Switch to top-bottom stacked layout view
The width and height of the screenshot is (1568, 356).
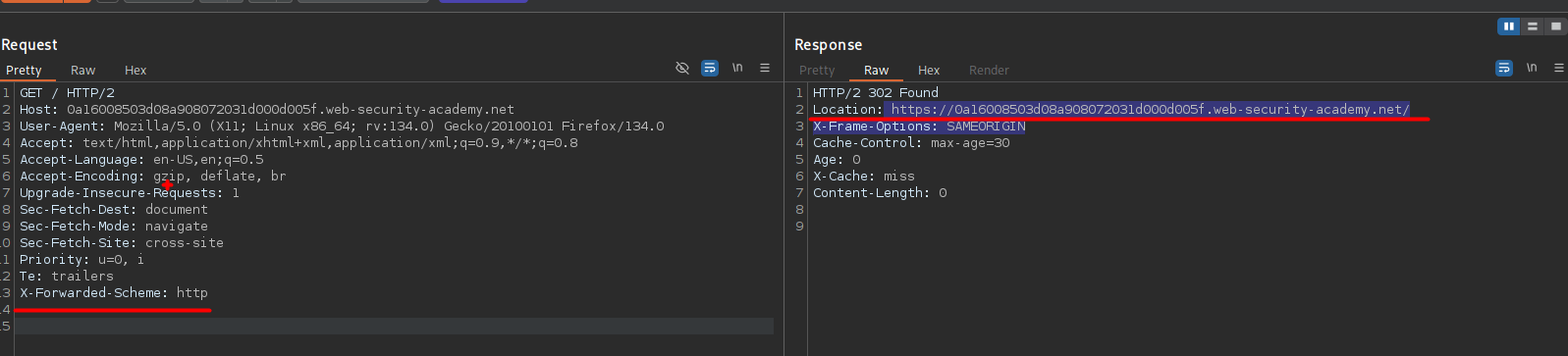(x=1533, y=26)
